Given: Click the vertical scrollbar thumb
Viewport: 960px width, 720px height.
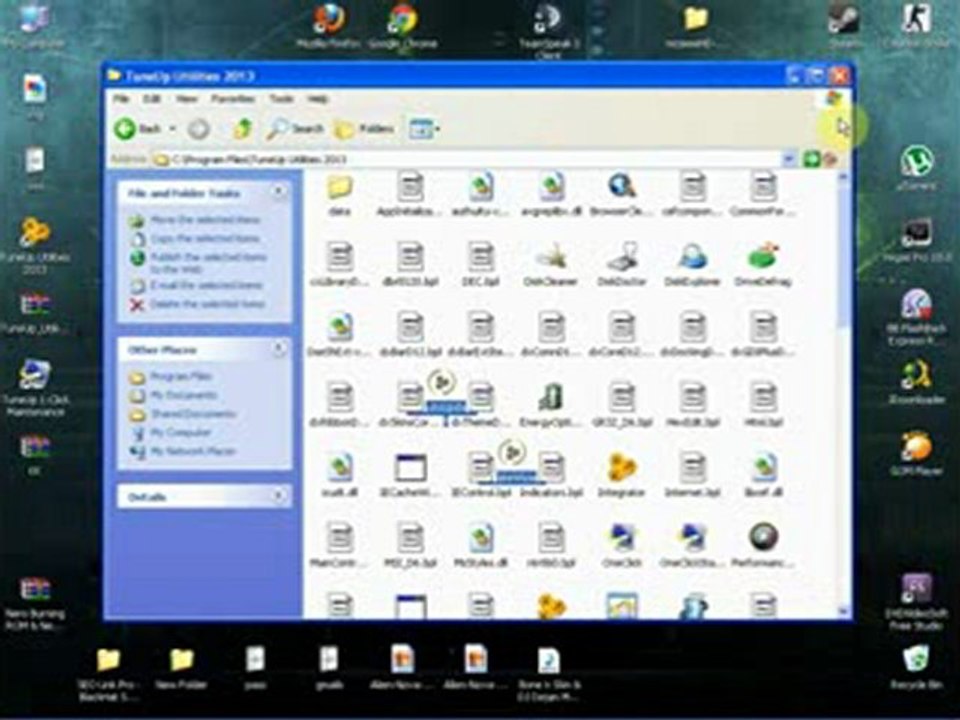Looking at the screenshot, I should pyautogui.click(x=843, y=256).
